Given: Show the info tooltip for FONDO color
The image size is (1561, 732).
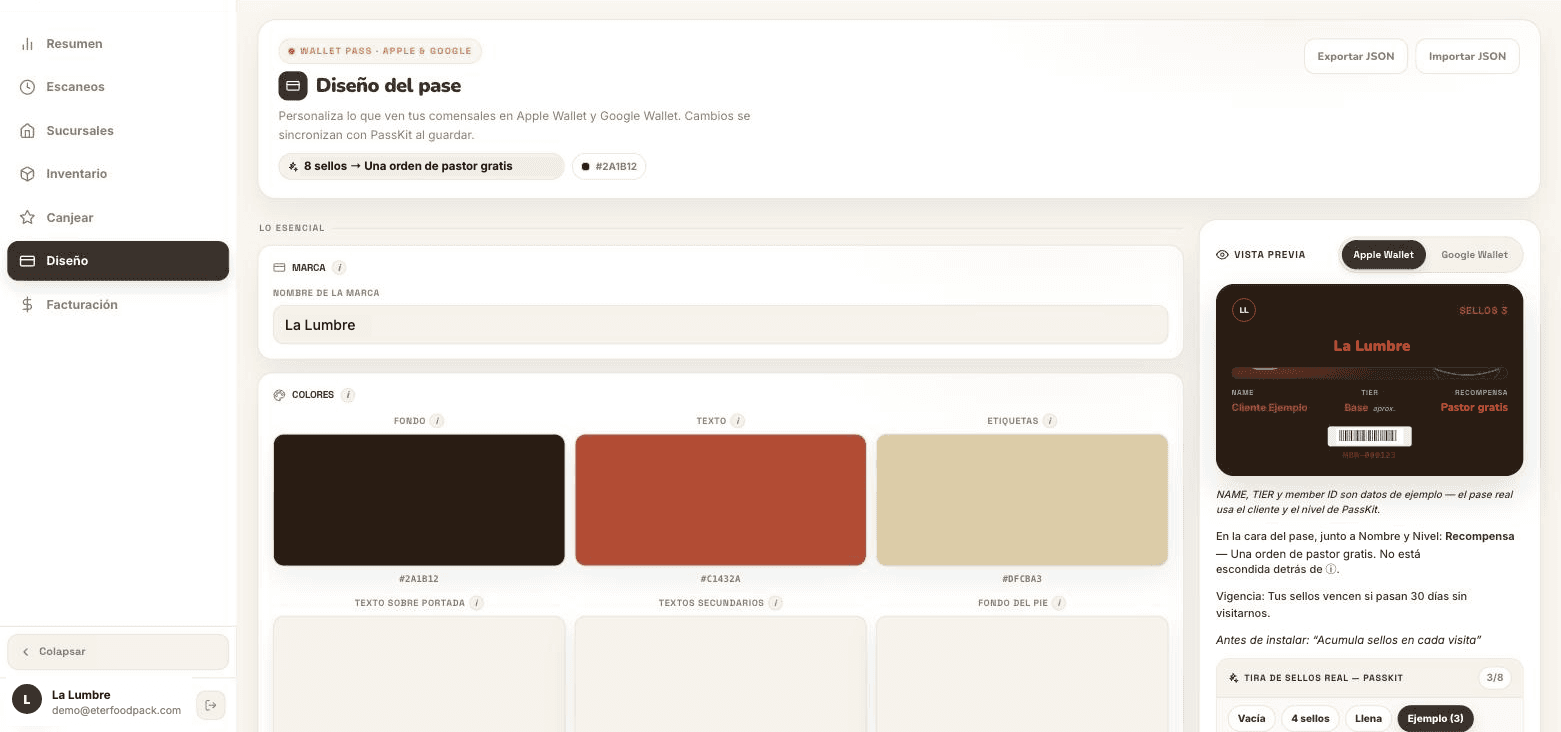Looking at the screenshot, I should pos(437,421).
